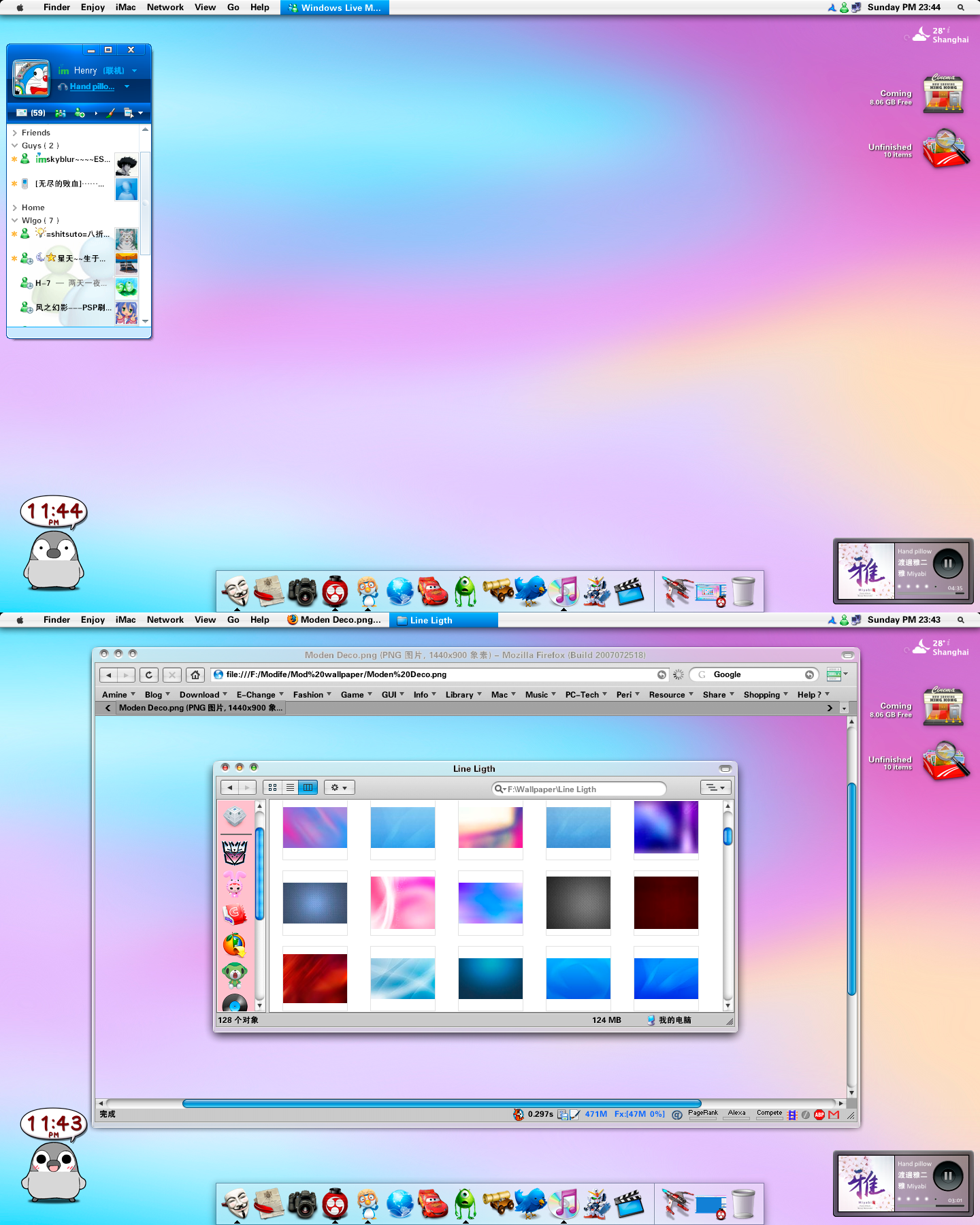The width and height of the screenshot is (980, 1225).
Task: Click the red G icon in Line Ligth sidebar
Action: (x=235, y=915)
